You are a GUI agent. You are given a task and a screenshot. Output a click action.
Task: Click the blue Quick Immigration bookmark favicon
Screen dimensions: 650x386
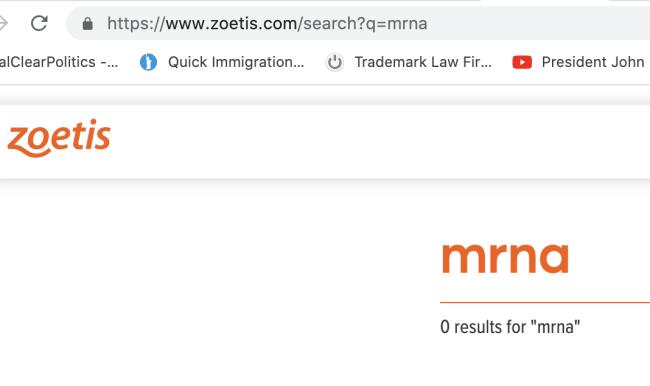click(148, 62)
